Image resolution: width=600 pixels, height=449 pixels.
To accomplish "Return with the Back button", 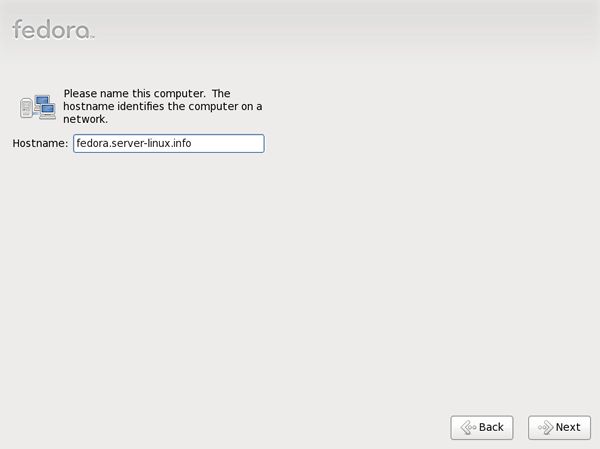I will (482, 427).
